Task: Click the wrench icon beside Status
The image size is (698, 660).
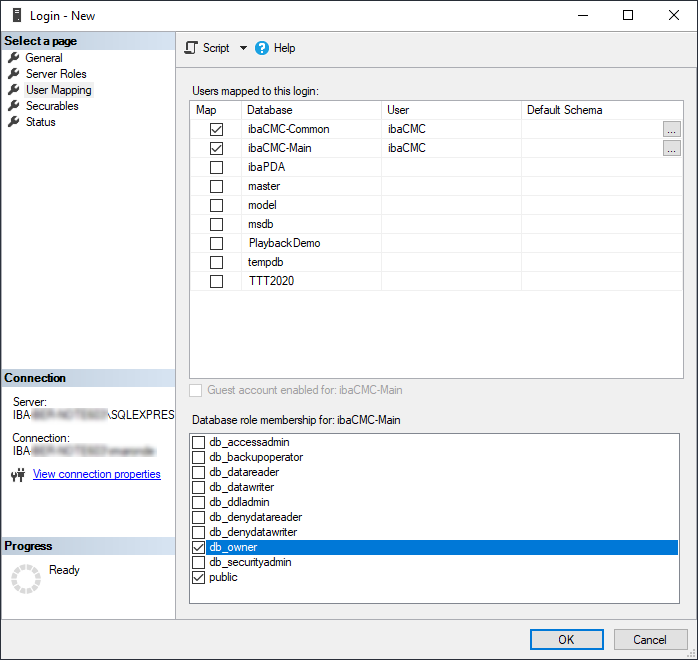Action: (x=14, y=122)
